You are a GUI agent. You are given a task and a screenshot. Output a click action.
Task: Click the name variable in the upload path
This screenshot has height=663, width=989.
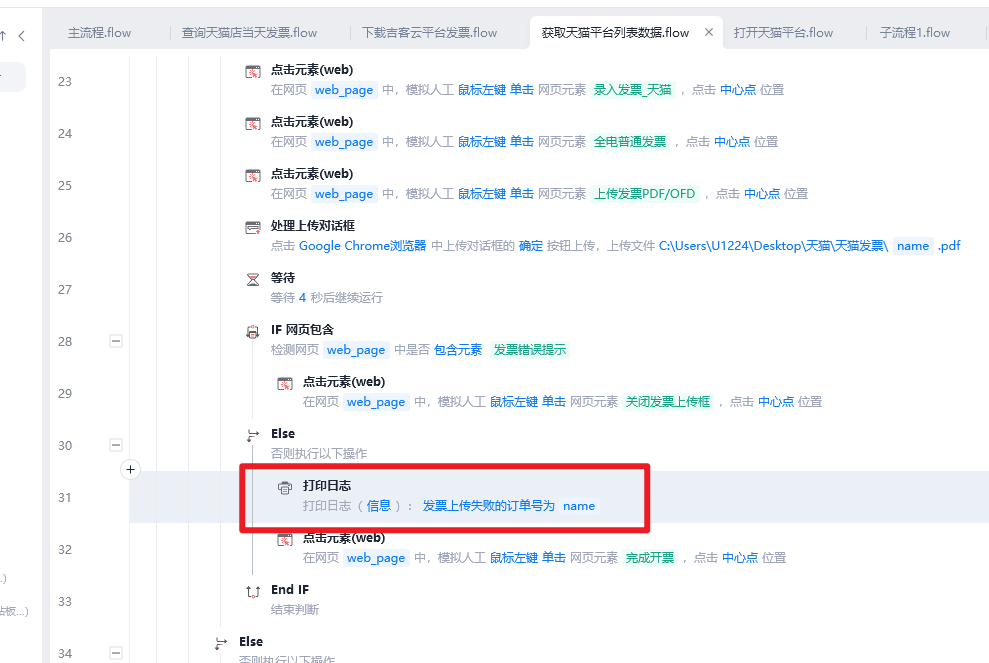pos(913,246)
